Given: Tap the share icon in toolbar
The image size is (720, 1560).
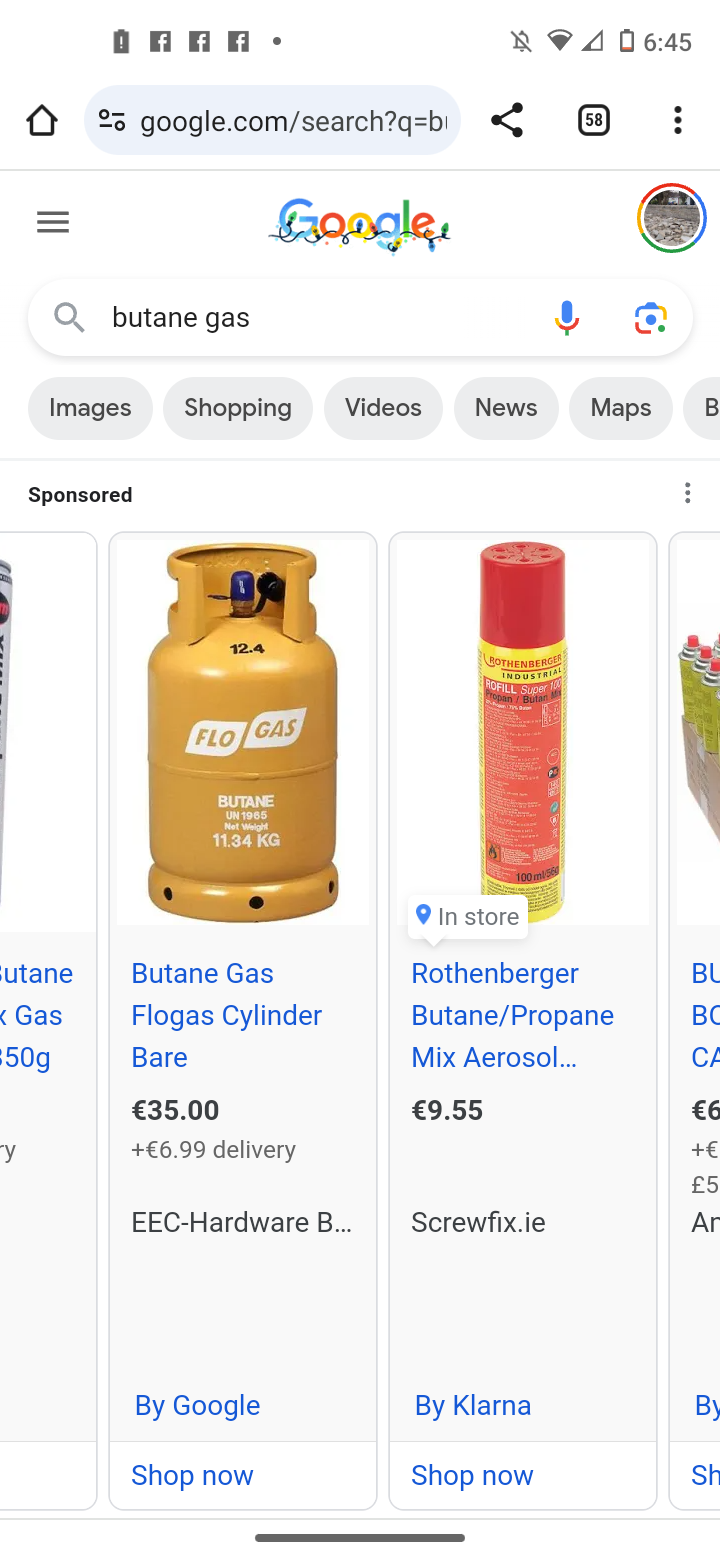Looking at the screenshot, I should (x=507, y=121).
